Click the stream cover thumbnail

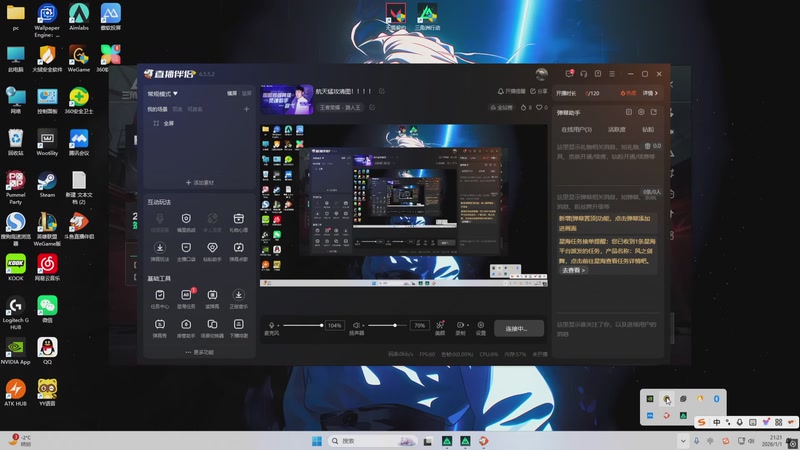pyautogui.click(x=286, y=100)
